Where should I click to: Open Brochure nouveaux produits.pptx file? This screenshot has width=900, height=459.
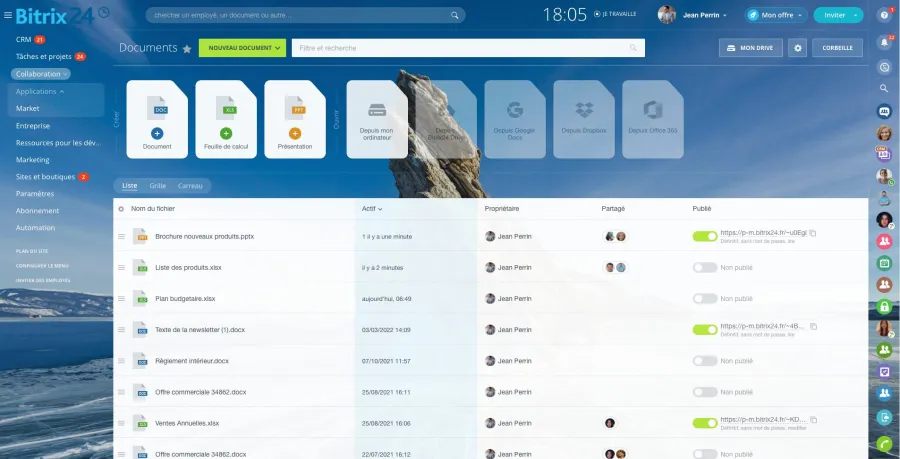(204, 236)
